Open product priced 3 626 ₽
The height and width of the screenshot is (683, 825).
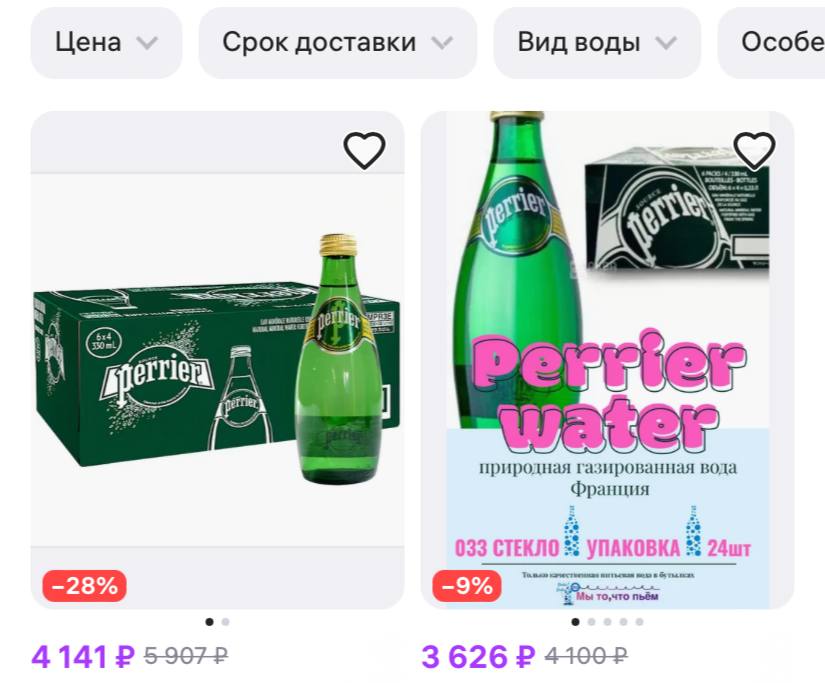(x=478, y=656)
